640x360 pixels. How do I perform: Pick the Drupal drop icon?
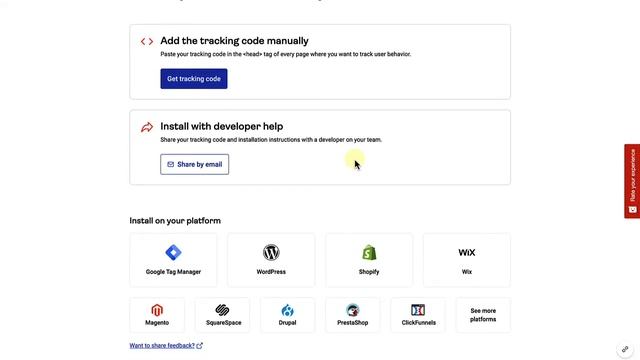pyautogui.click(x=287, y=311)
